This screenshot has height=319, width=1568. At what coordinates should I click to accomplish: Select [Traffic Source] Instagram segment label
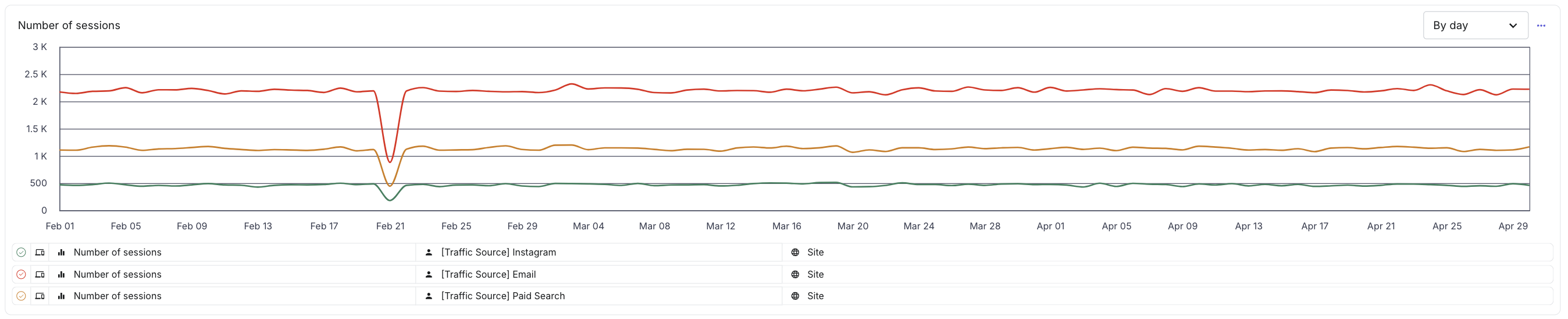498,252
